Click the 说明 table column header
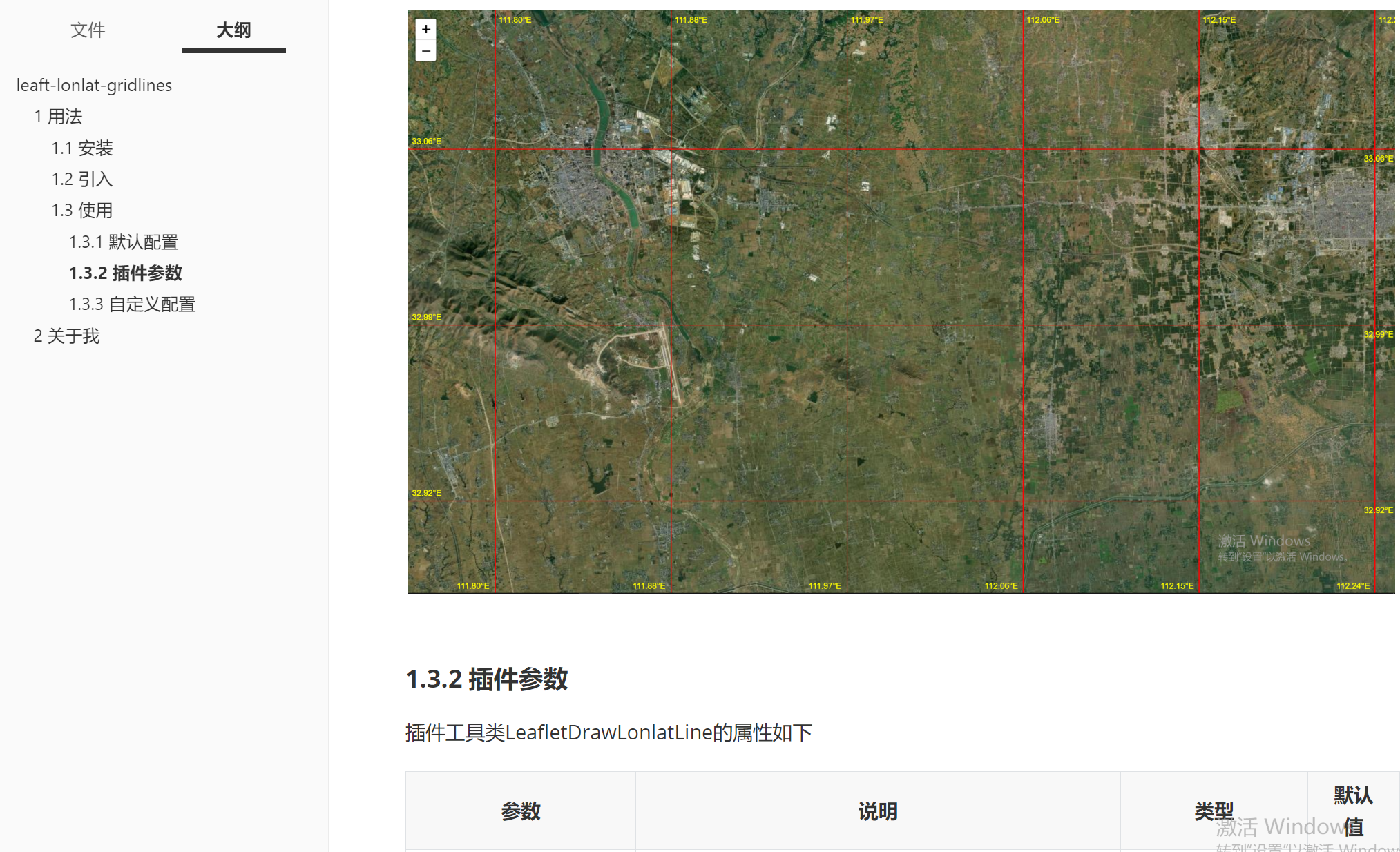 [x=877, y=811]
